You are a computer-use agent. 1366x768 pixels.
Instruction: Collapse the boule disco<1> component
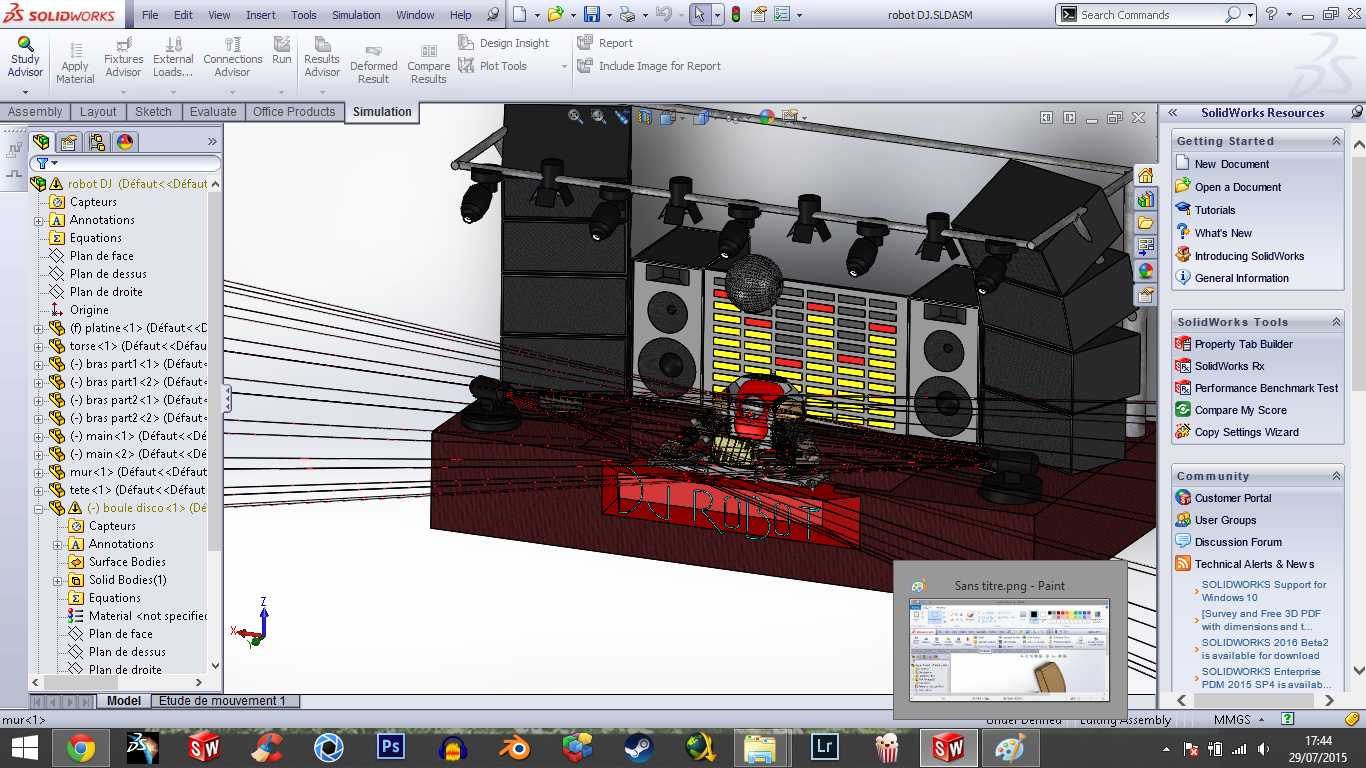(x=39, y=508)
